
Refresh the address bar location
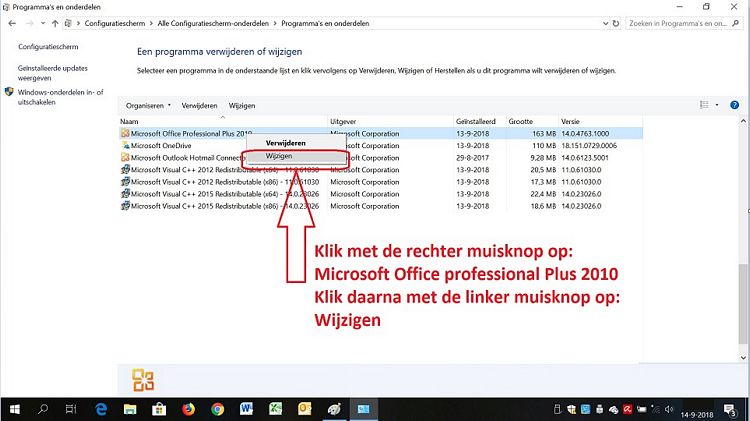point(616,23)
